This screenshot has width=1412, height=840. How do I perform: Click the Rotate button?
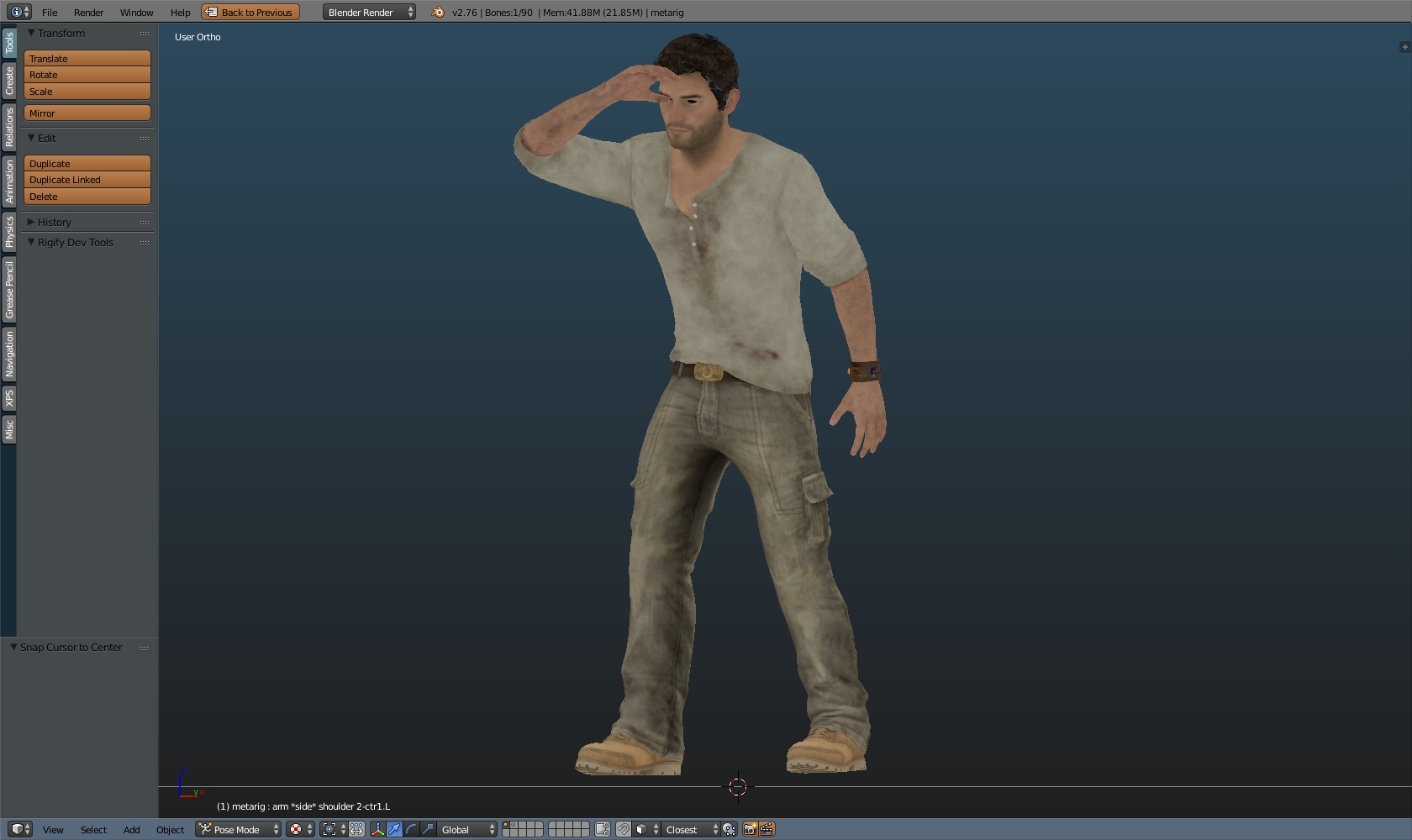tap(87, 75)
